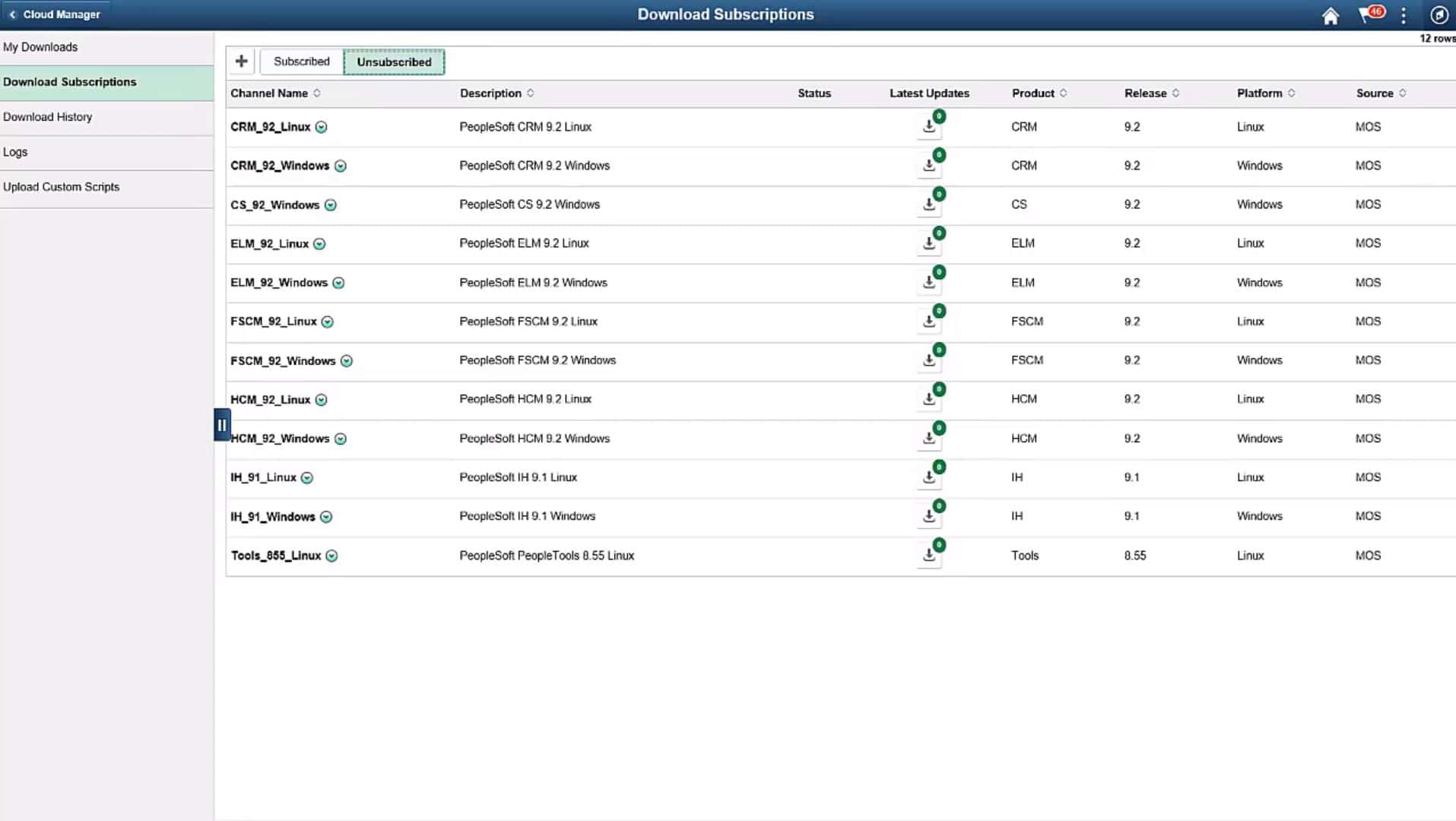Image resolution: width=1456 pixels, height=821 pixels.
Task: Expand the ELM_92_Linux channel chevron
Action: coord(320,244)
